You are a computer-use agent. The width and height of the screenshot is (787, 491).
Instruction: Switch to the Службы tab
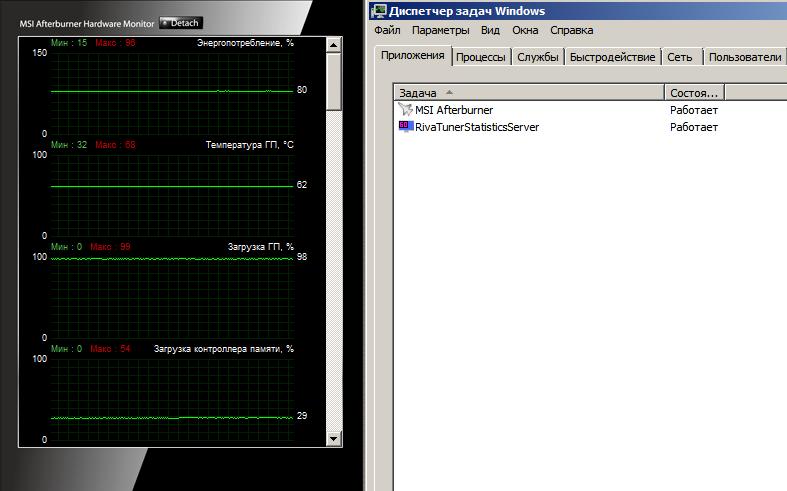point(538,57)
